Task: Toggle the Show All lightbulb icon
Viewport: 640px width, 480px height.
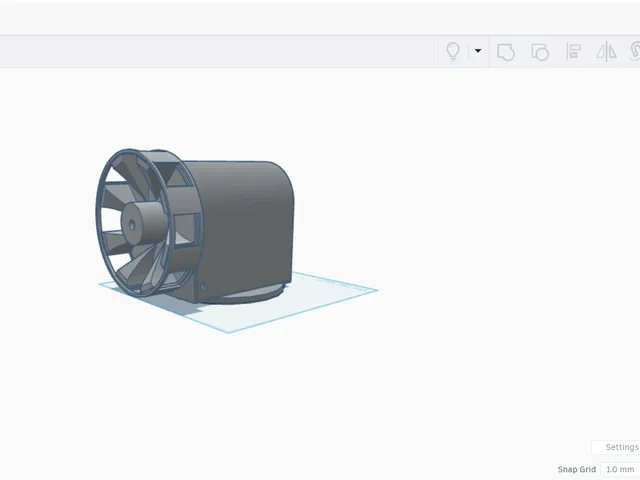Action: click(x=453, y=51)
